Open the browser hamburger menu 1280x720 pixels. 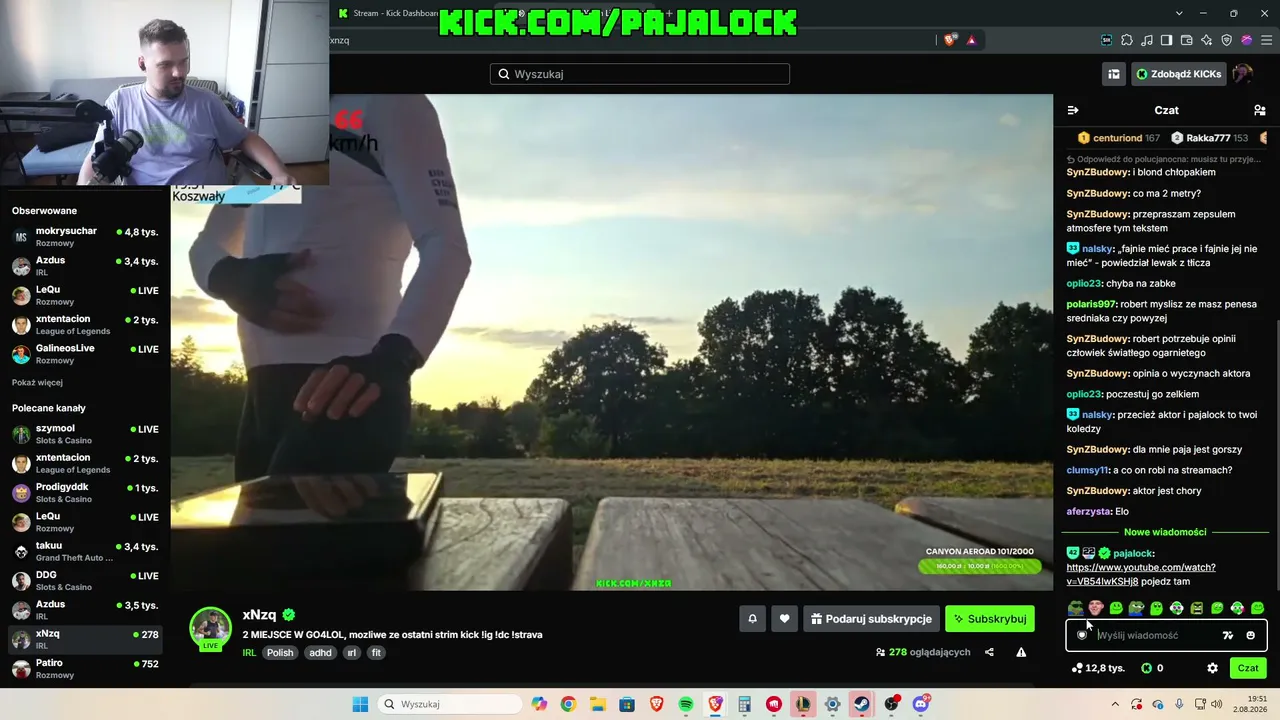pos(1266,40)
